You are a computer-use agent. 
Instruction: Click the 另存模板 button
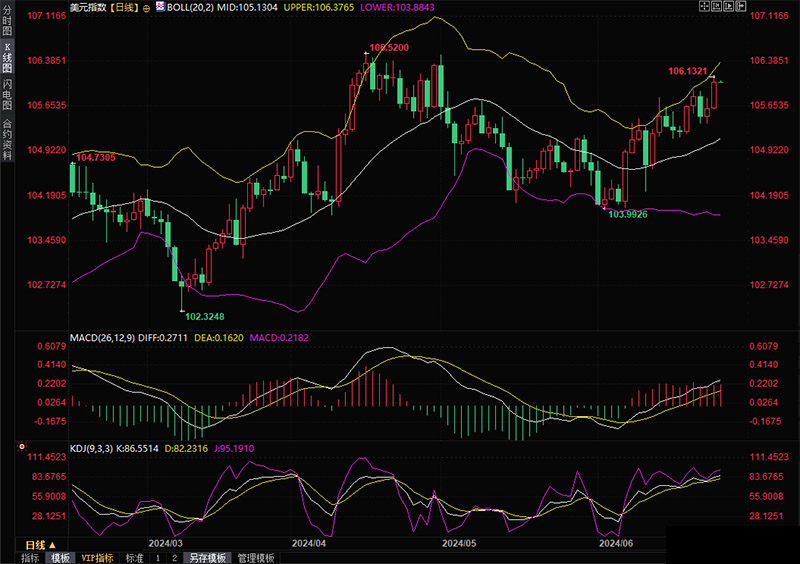pyautogui.click(x=204, y=558)
